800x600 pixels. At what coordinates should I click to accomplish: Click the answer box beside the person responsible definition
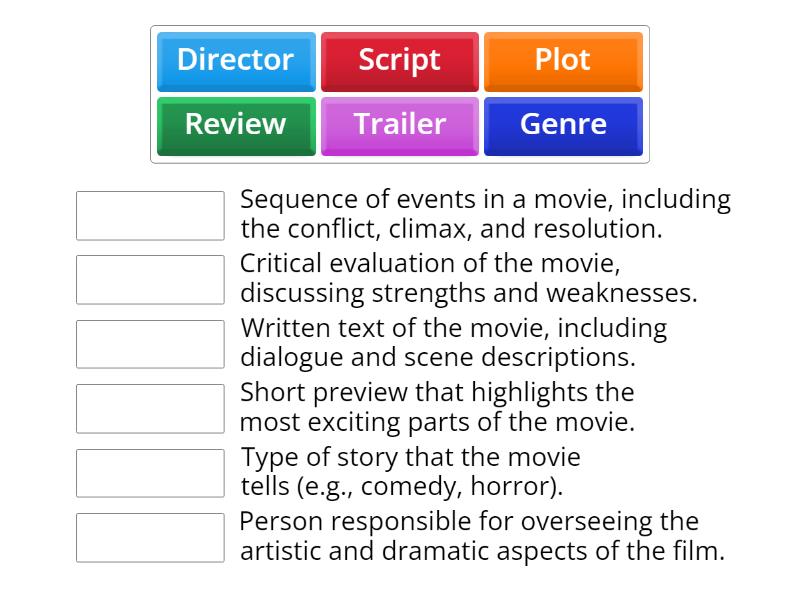(149, 537)
